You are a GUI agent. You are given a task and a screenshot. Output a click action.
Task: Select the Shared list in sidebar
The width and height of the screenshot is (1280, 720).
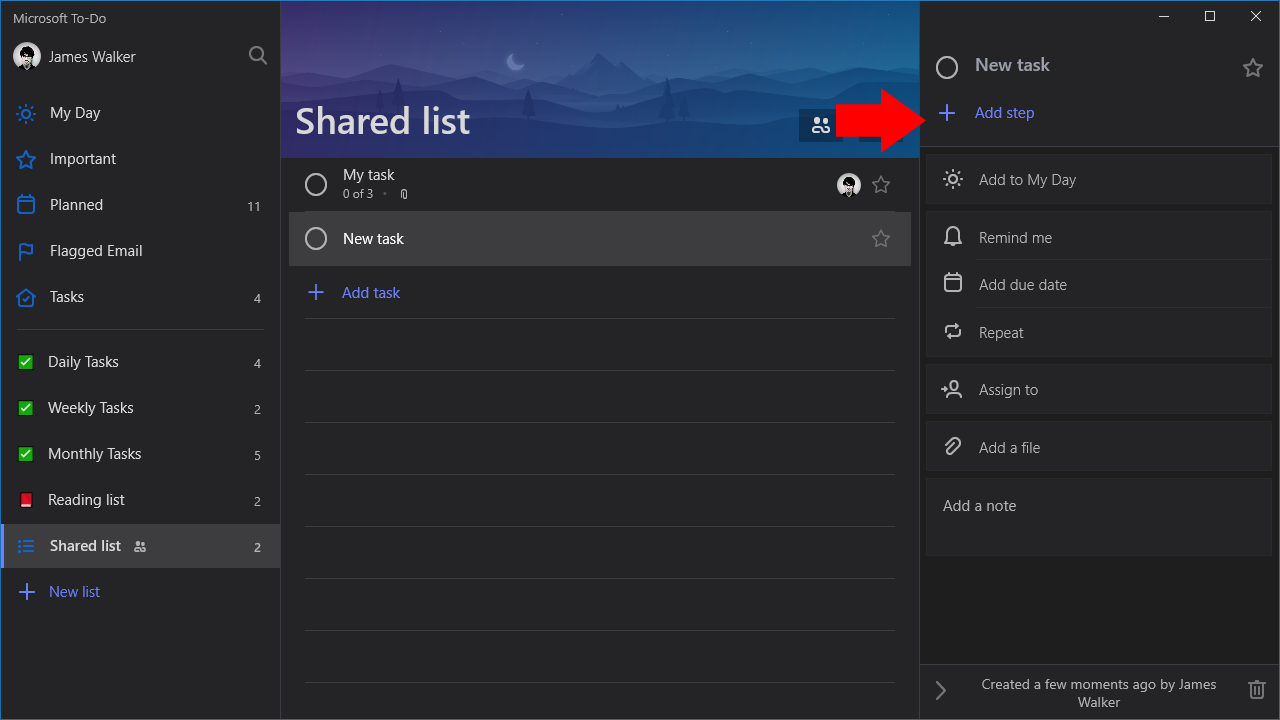point(140,546)
